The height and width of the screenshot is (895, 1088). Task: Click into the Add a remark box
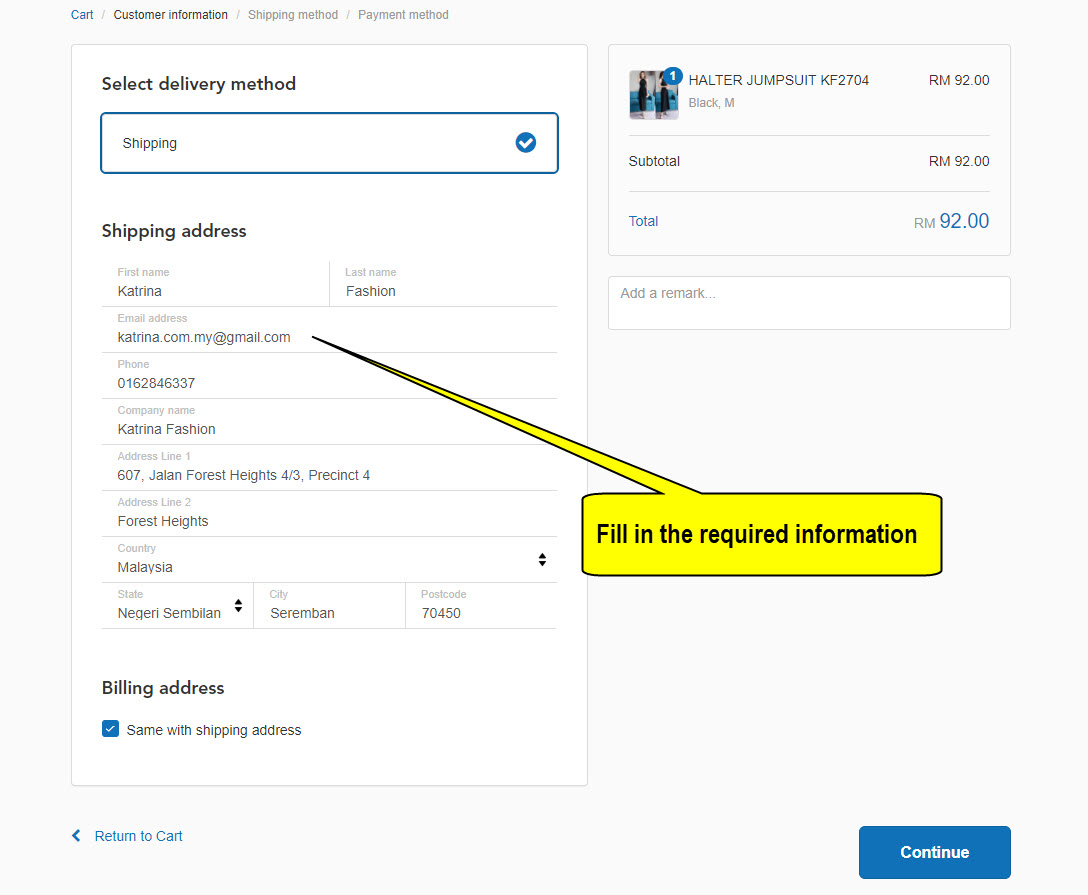click(808, 302)
